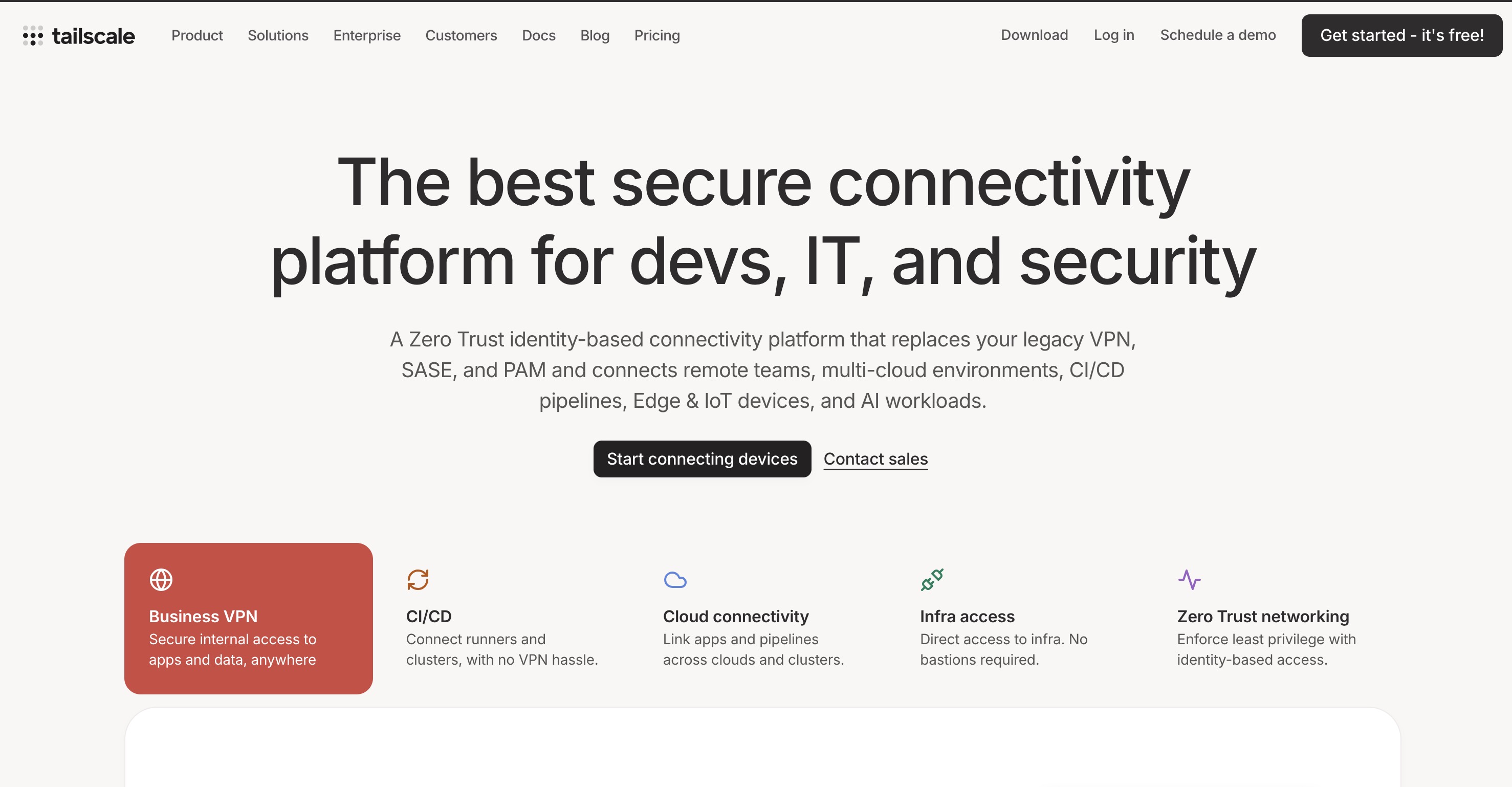Click the Download link in header
The image size is (1512, 787).
[1034, 35]
